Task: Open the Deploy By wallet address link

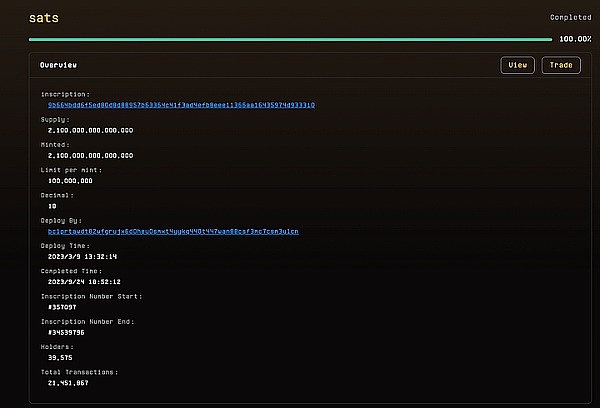Action: point(173,231)
